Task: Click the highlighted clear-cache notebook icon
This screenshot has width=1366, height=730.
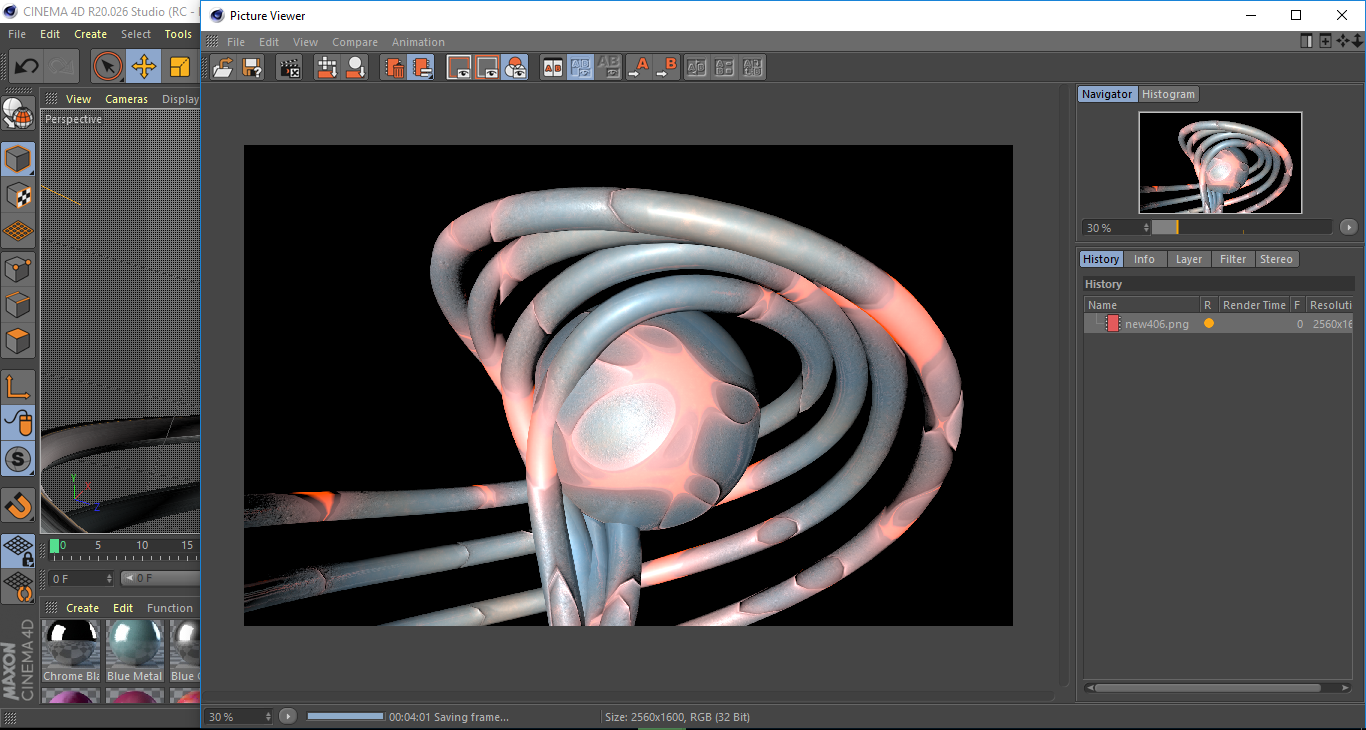Action: (422, 68)
